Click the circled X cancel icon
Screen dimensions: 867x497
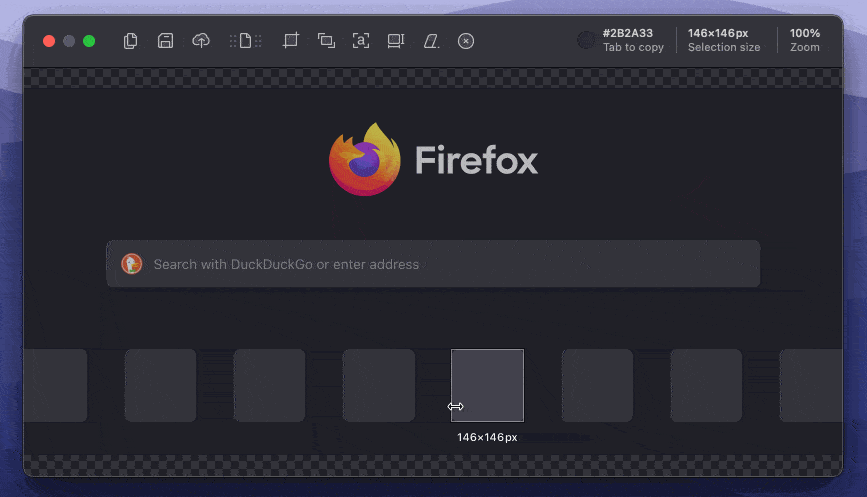[466, 41]
